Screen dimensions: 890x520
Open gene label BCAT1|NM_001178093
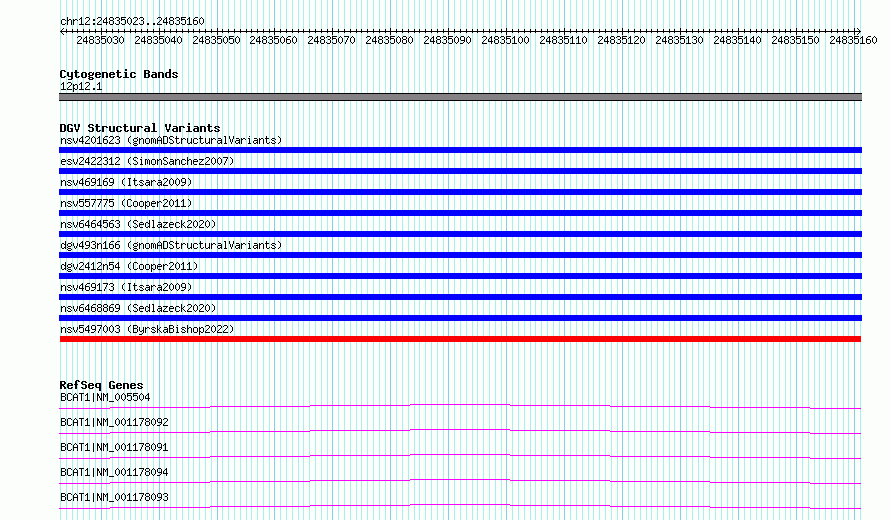point(114,497)
